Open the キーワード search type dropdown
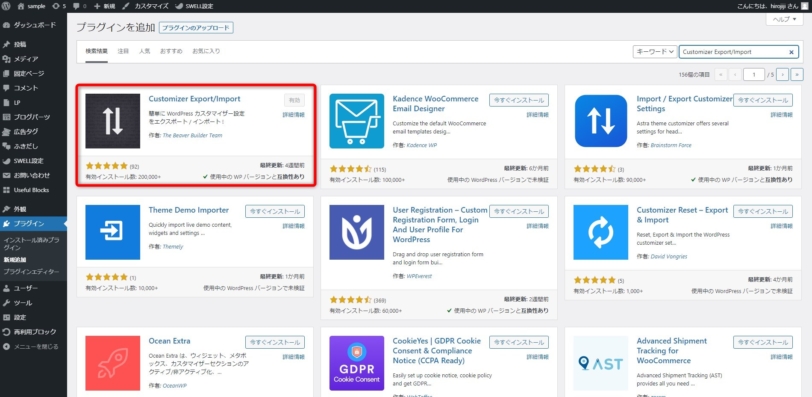The height and width of the screenshot is (397, 812). [x=655, y=52]
